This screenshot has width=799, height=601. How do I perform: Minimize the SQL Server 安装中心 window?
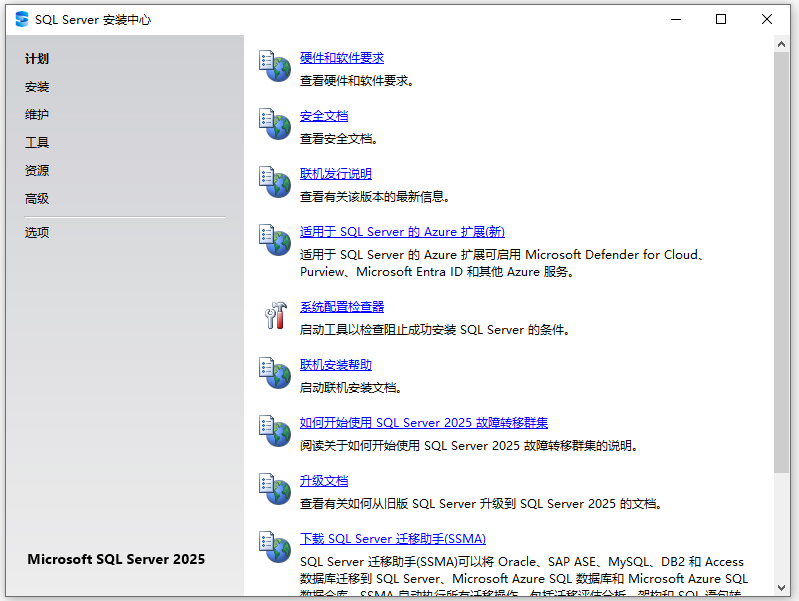tap(676, 19)
